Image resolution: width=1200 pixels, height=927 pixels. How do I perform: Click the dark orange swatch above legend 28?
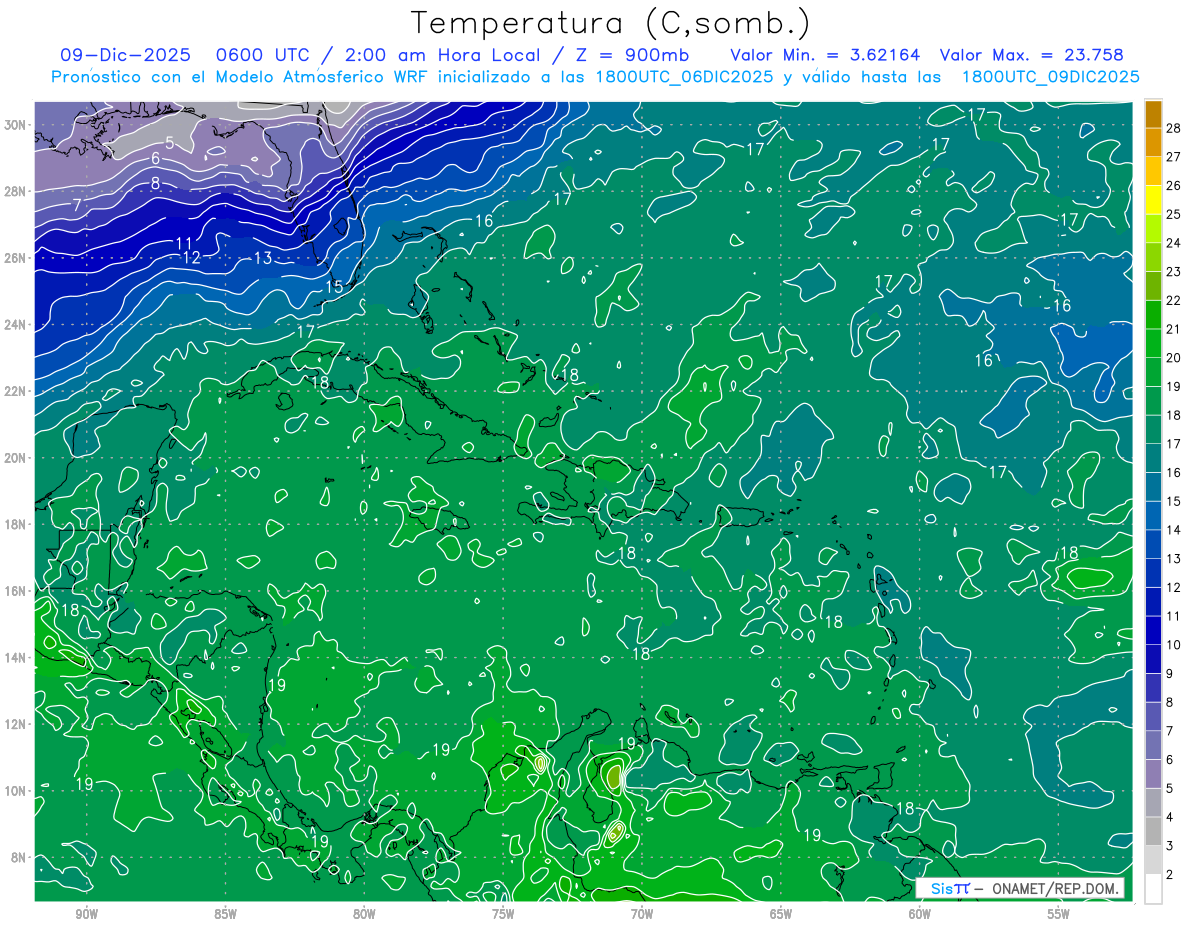click(x=1153, y=114)
